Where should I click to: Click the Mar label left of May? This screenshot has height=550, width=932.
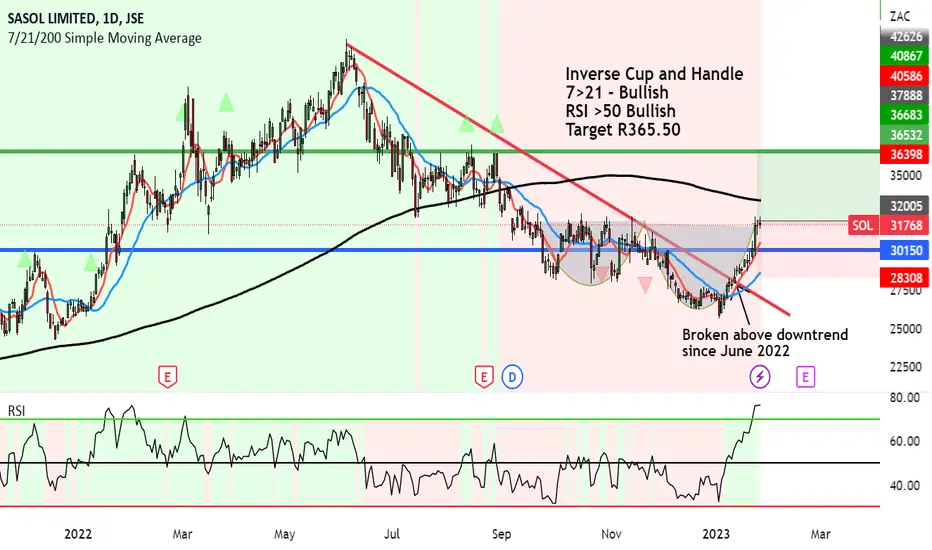click(x=182, y=534)
